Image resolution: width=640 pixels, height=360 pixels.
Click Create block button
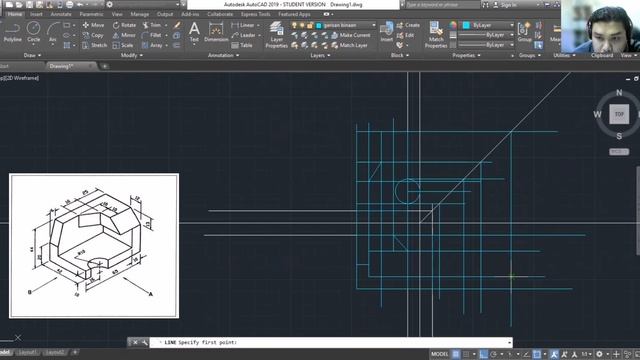[x=408, y=25]
